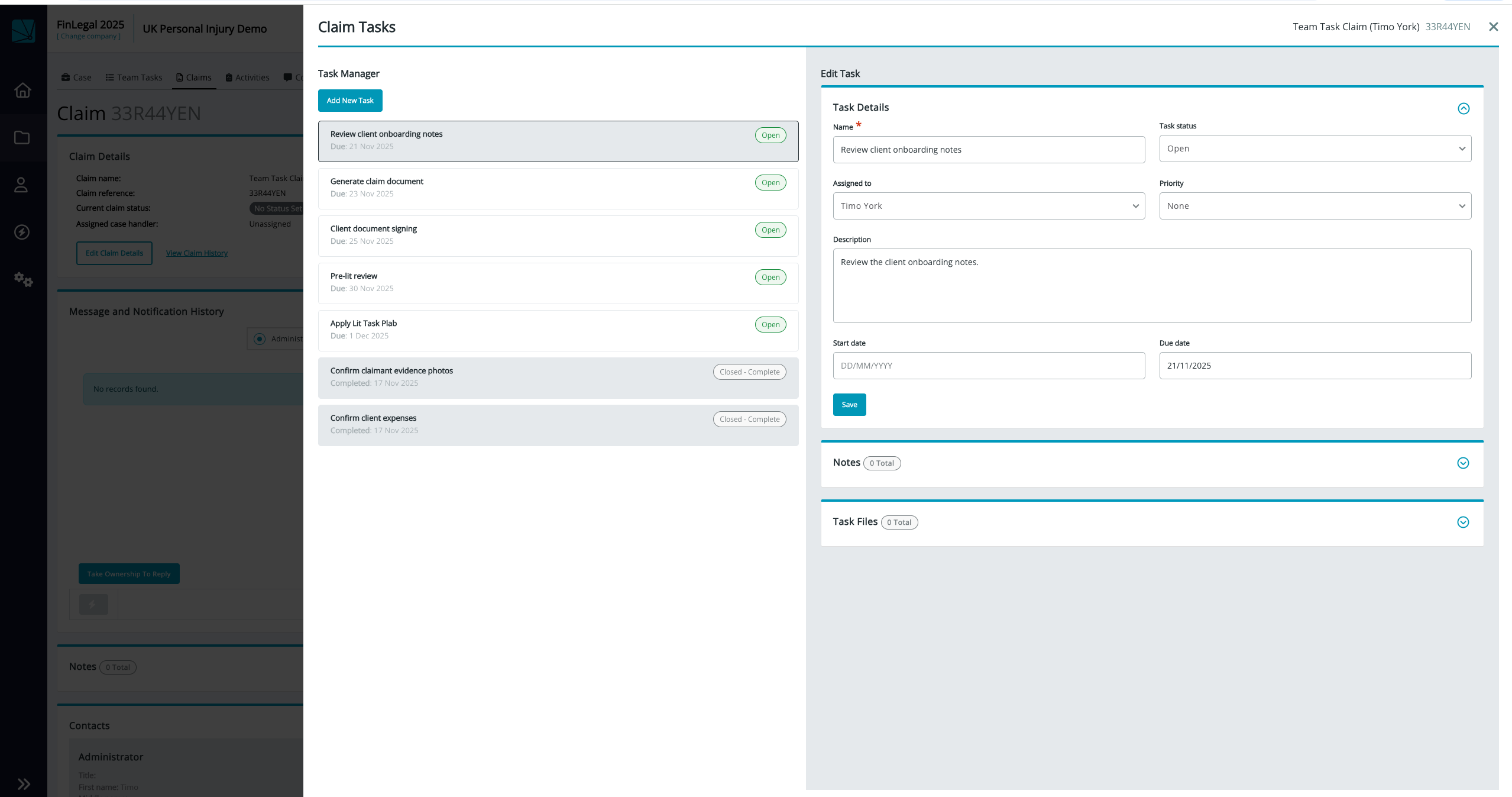The width and height of the screenshot is (1512, 797).
Task: Open the Task status dropdown
Action: [x=1314, y=148]
